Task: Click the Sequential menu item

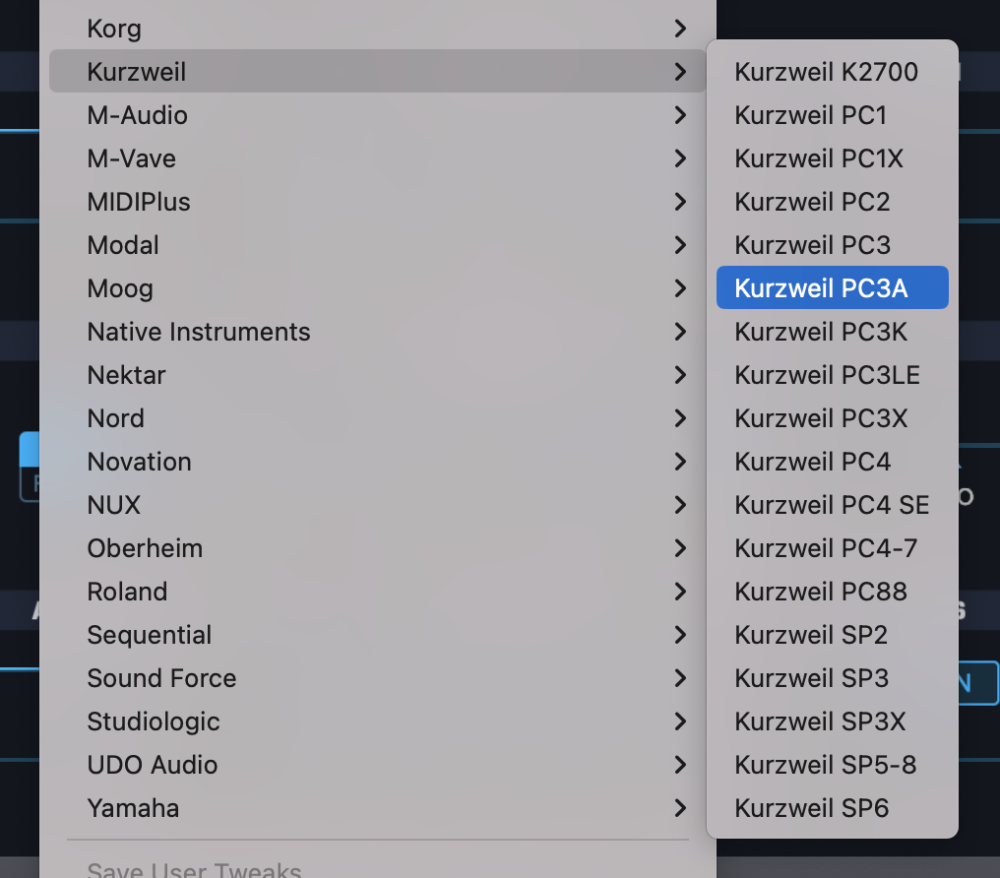Action: point(149,635)
